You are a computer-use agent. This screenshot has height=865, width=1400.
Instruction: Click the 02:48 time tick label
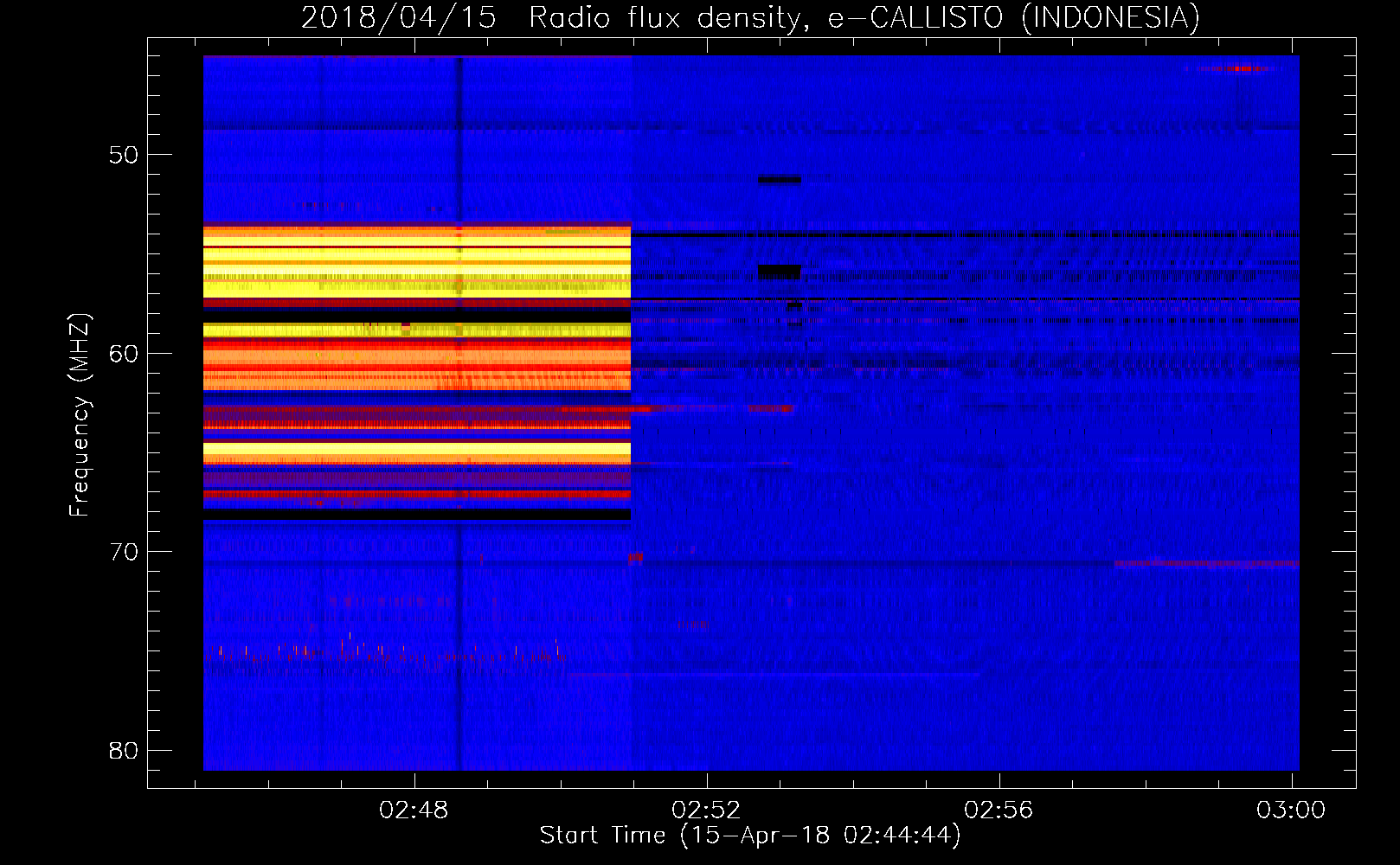[x=414, y=810]
